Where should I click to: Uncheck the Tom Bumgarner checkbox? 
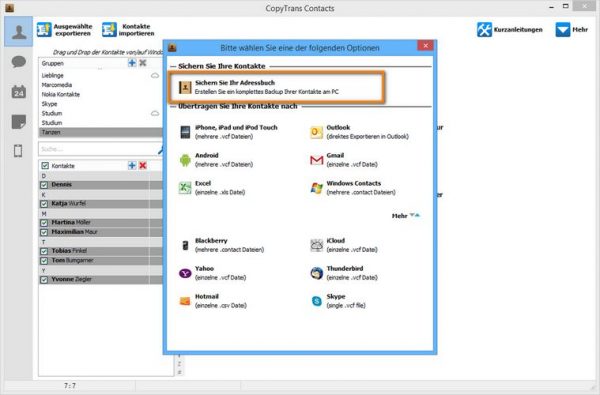44,261
